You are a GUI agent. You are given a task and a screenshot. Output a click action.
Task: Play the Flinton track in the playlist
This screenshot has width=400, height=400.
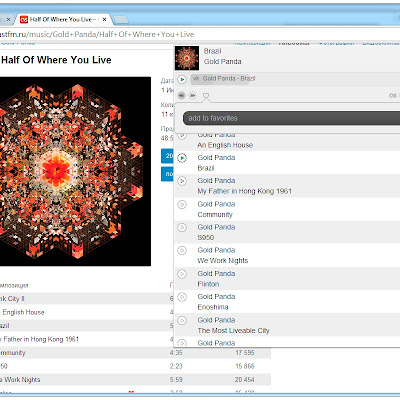182,274
